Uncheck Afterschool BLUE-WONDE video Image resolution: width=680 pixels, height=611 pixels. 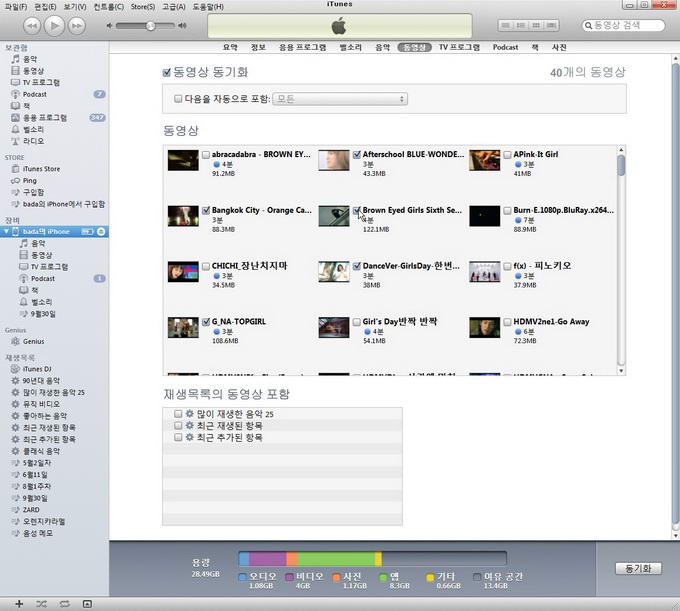click(x=357, y=155)
